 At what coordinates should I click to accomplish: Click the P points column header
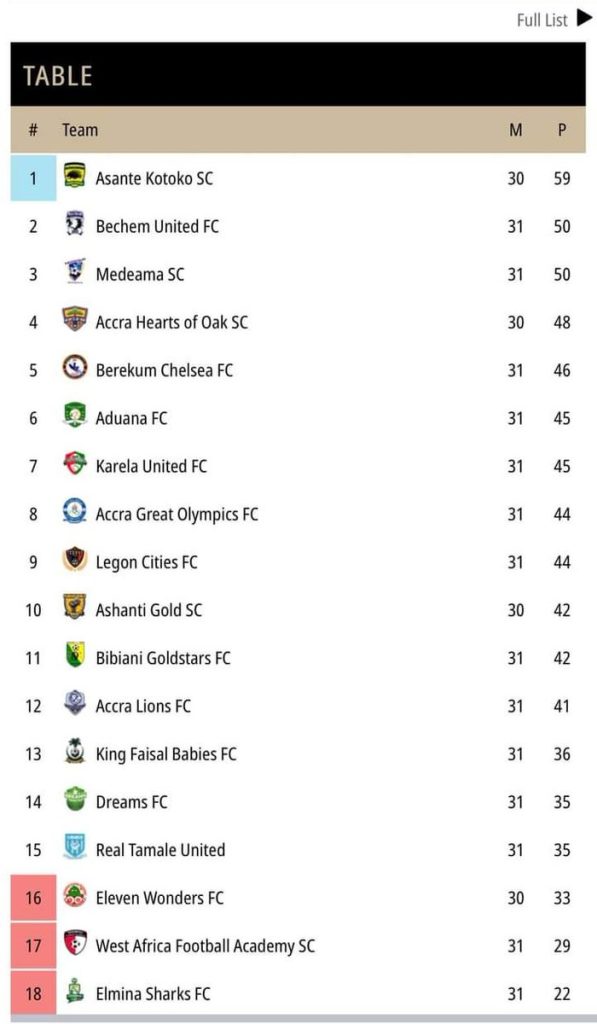(x=562, y=130)
